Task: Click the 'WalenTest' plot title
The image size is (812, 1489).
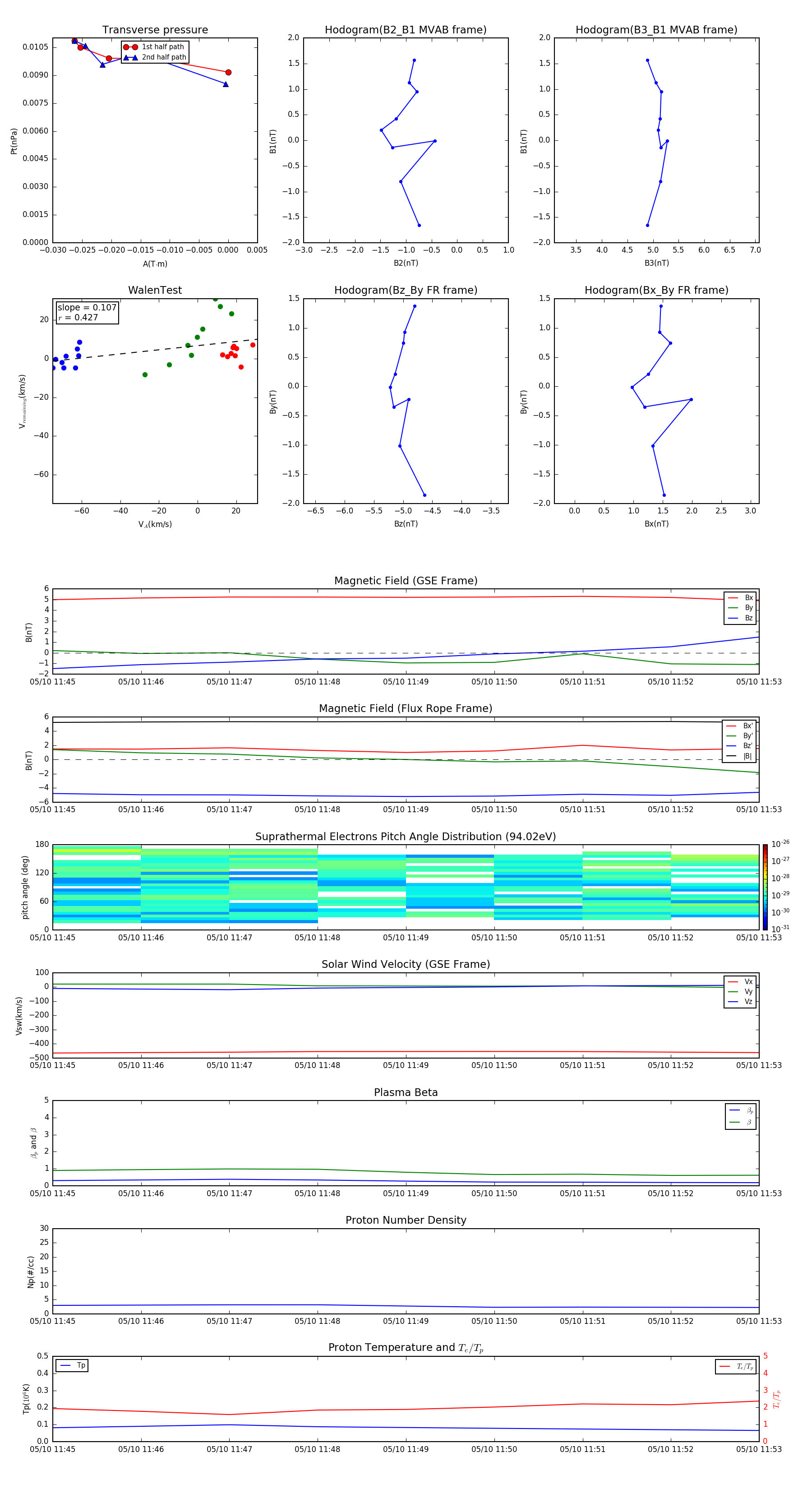Action: tap(155, 290)
